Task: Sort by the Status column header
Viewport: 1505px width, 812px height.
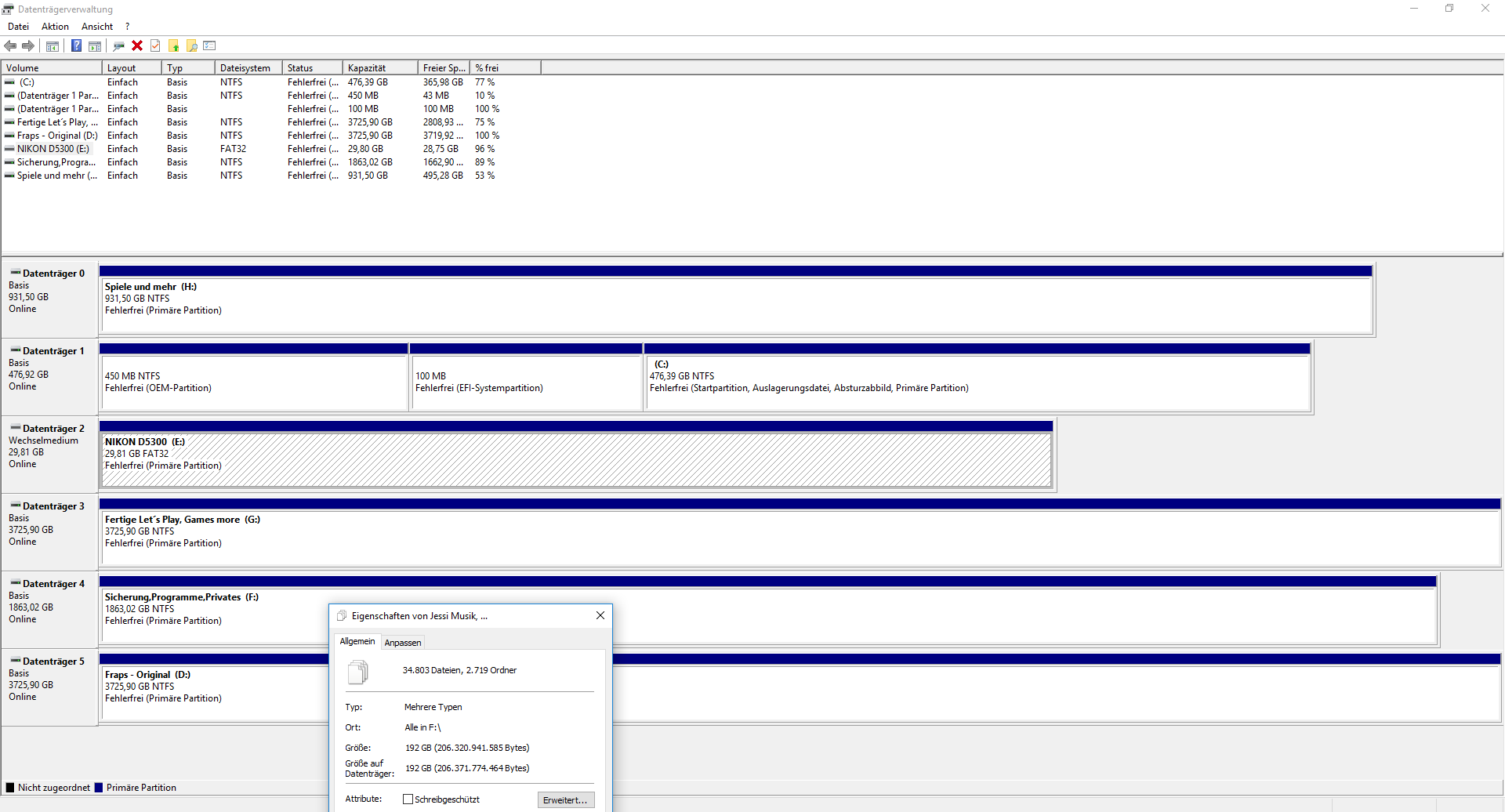Action: pos(313,68)
